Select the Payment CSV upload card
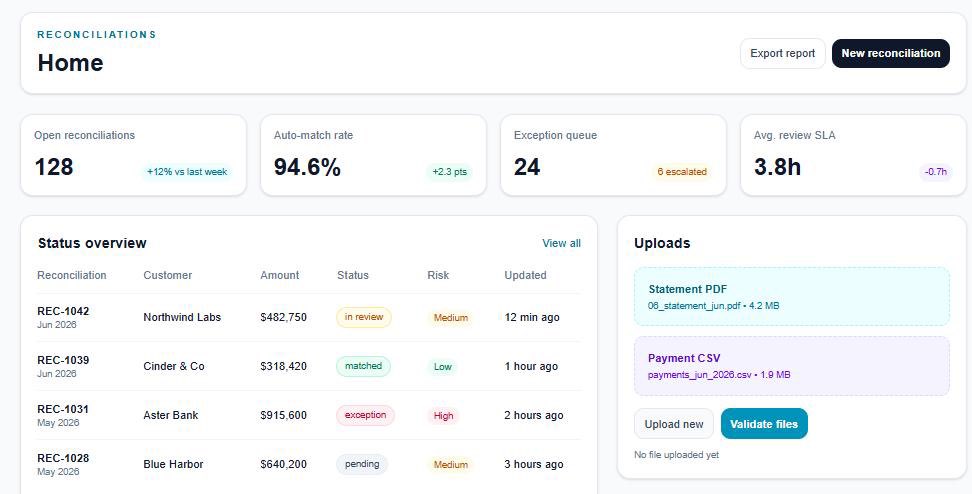Image resolution: width=972 pixels, height=494 pixels. pyautogui.click(x=792, y=366)
